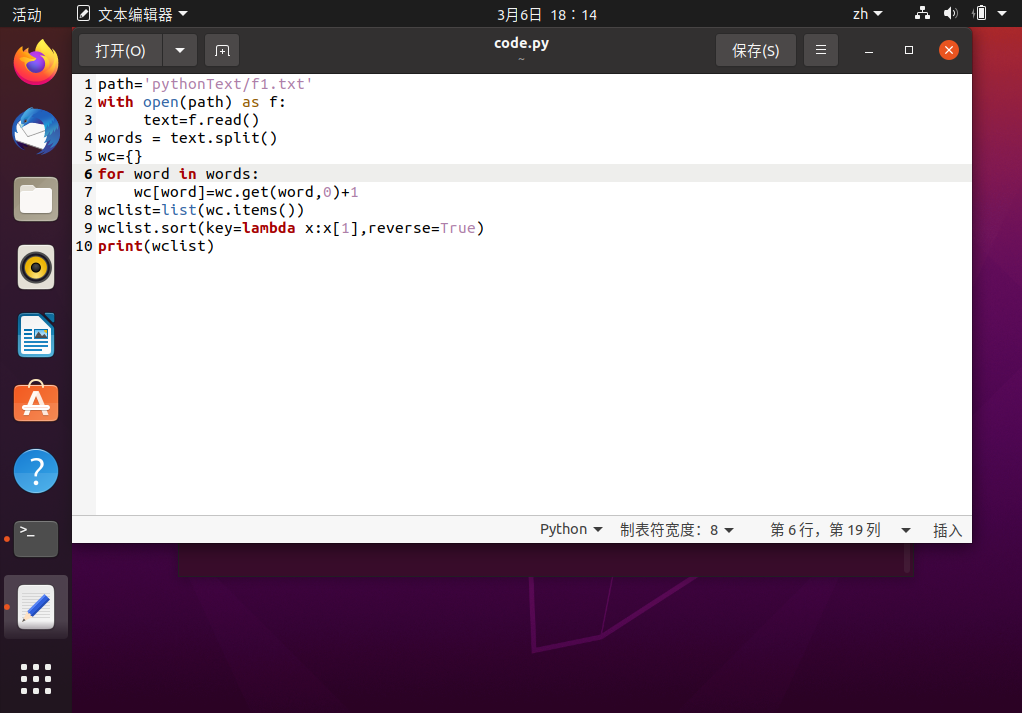The height and width of the screenshot is (713, 1022).
Task: Expand the recent files arrow beside Open
Action: coord(180,50)
